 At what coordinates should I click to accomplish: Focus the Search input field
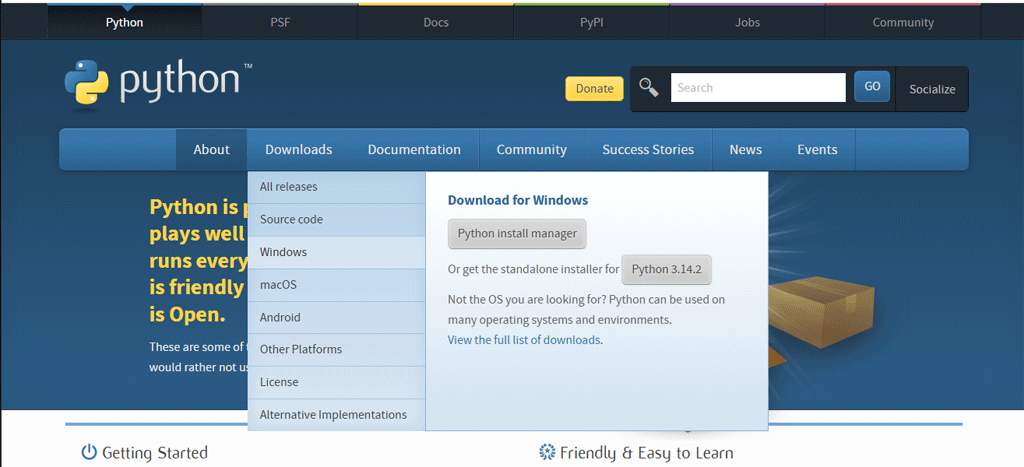[757, 88]
